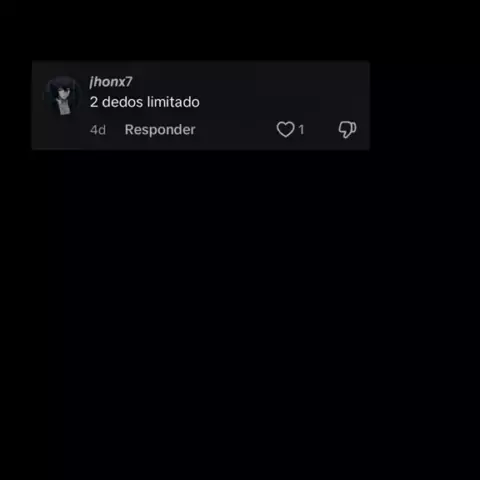Screen dimensions: 480x480
Task: Click the 4d timestamp
Action: pyautogui.click(x=98, y=130)
